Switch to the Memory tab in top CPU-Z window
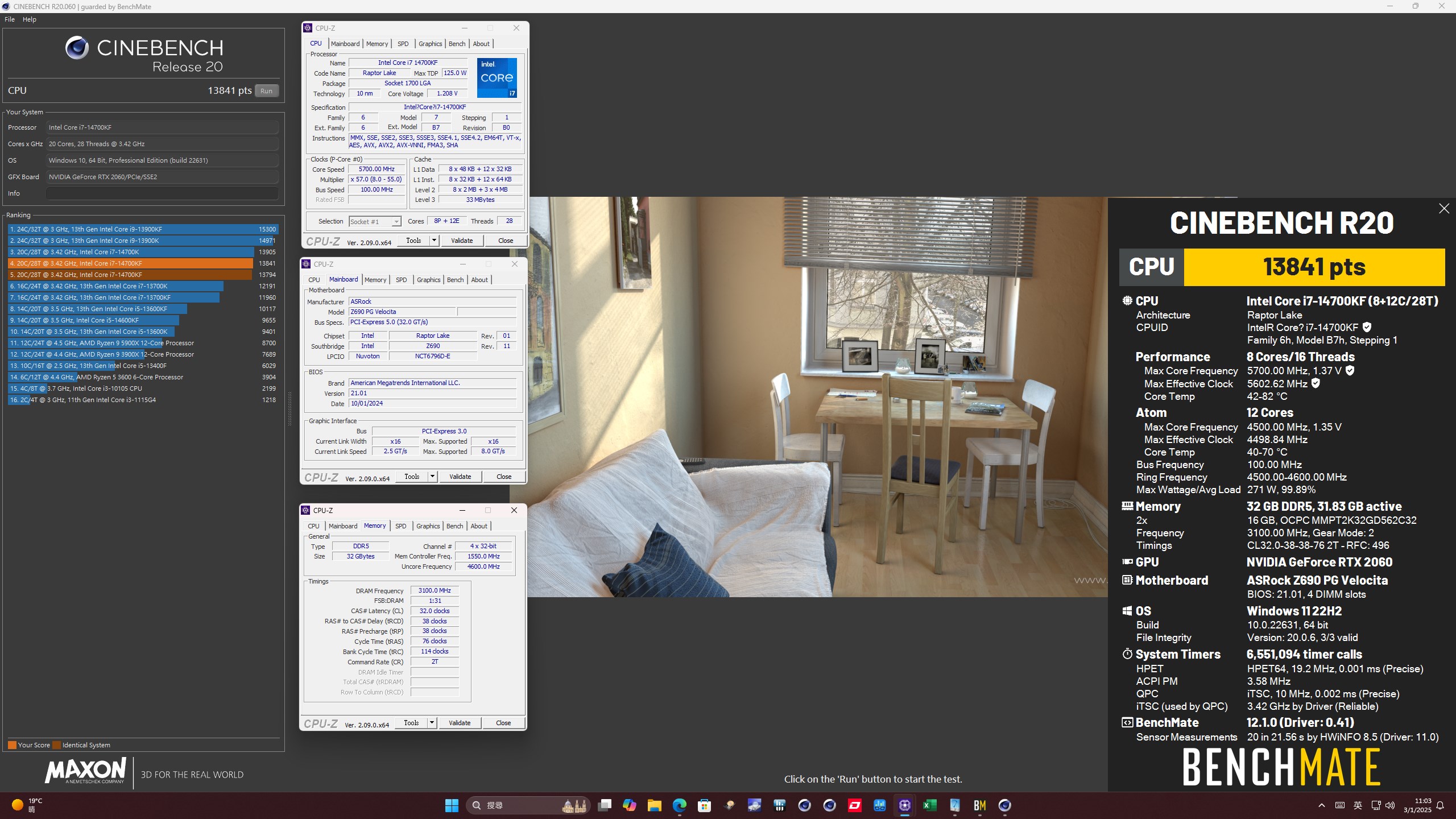The image size is (1456, 819). click(x=377, y=44)
